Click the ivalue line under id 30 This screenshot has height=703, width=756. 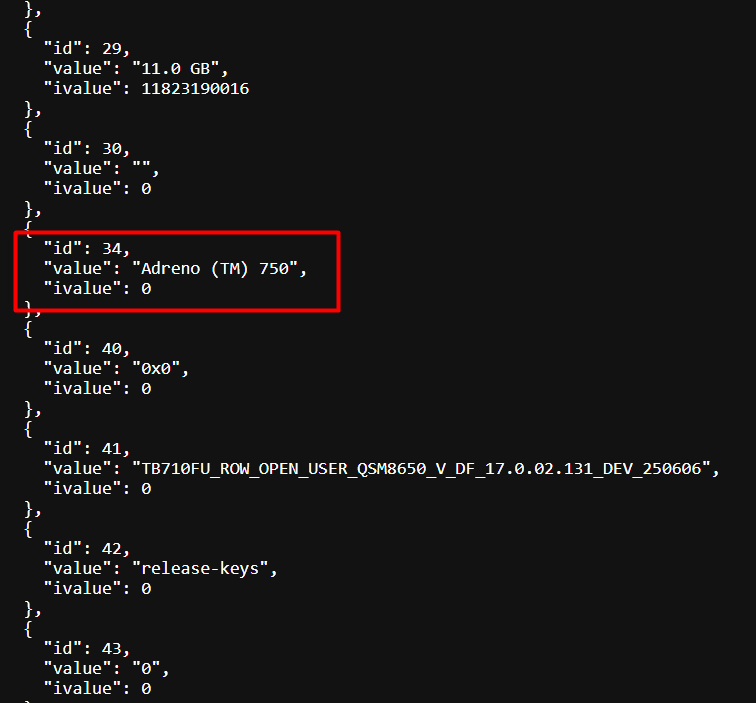pyautogui.click(x=96, y=188)
